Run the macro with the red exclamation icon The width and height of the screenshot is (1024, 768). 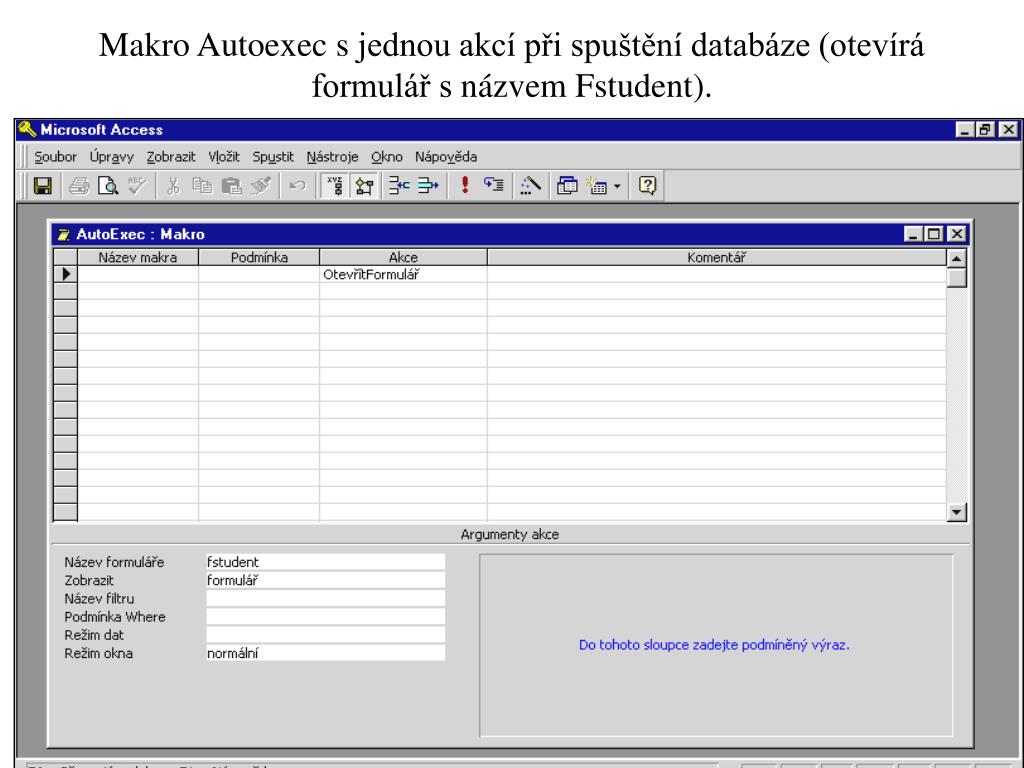coord(465,186)
